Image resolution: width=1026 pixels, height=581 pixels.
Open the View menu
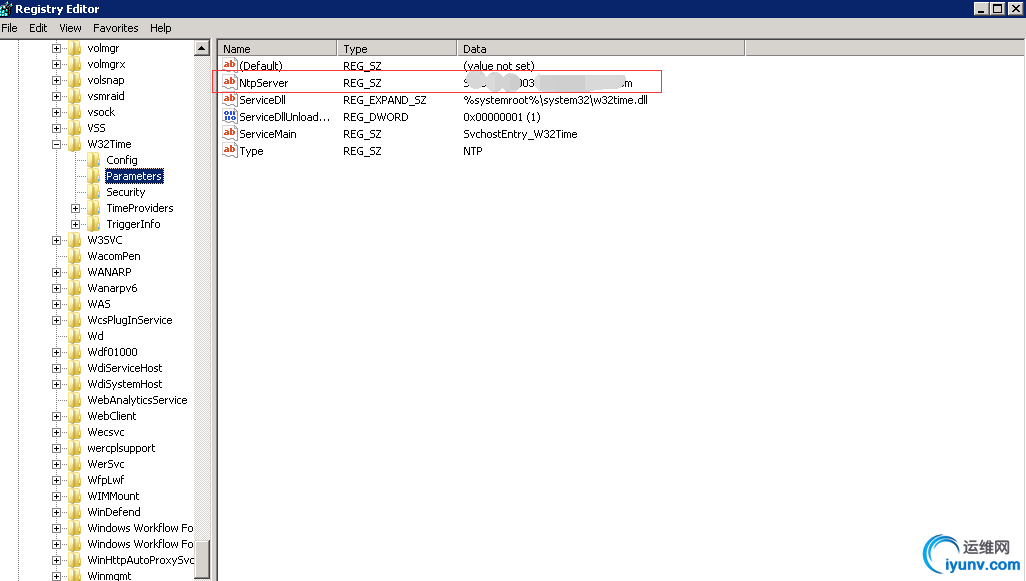[x=70, y=28]
